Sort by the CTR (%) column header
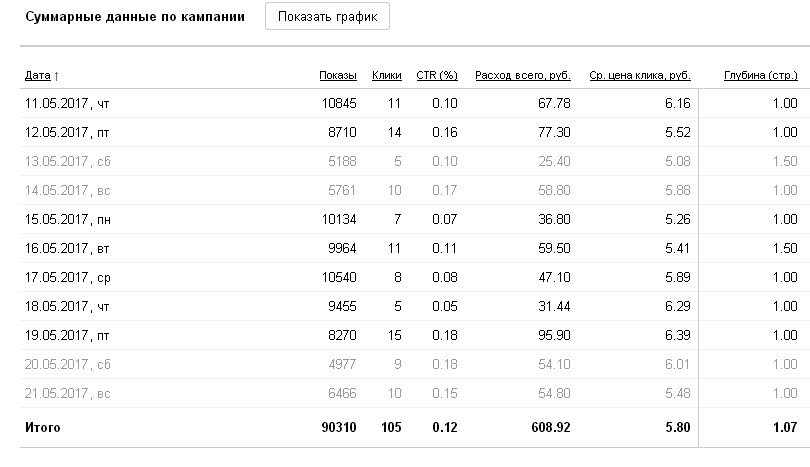The height and width of the screenshot is (467, 810). 437,75
